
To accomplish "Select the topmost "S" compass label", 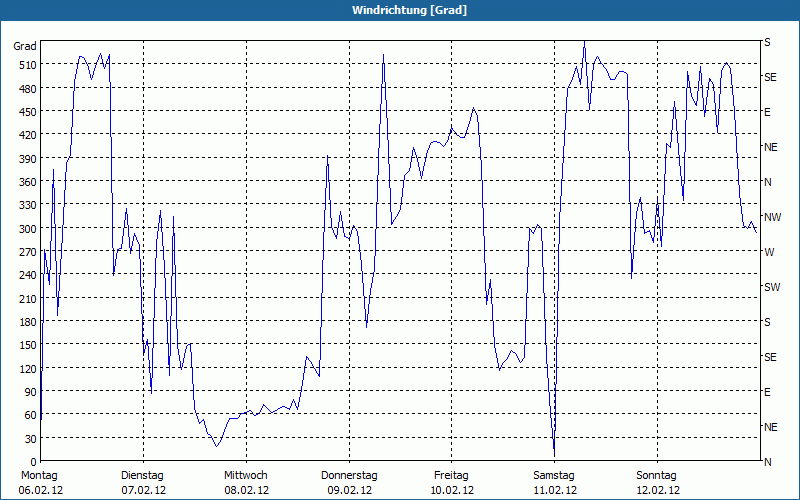I will pos(767,42).
